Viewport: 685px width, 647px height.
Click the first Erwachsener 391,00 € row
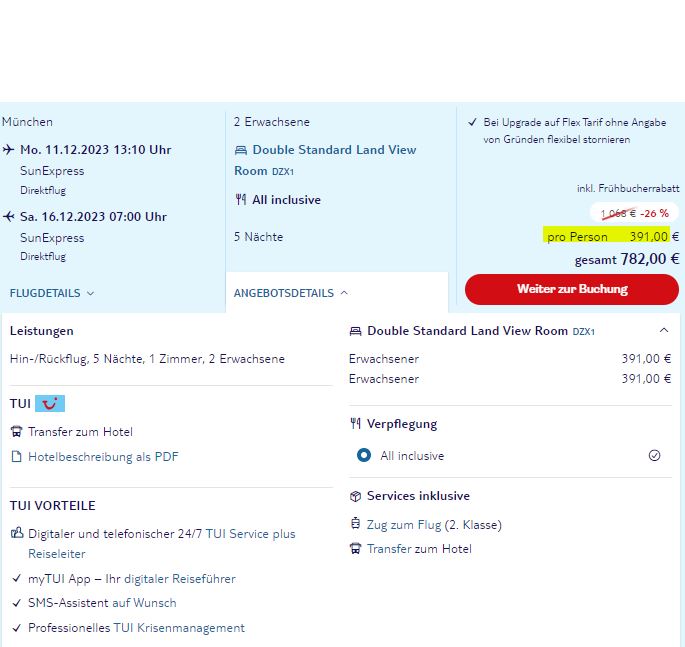coord(510,359)
